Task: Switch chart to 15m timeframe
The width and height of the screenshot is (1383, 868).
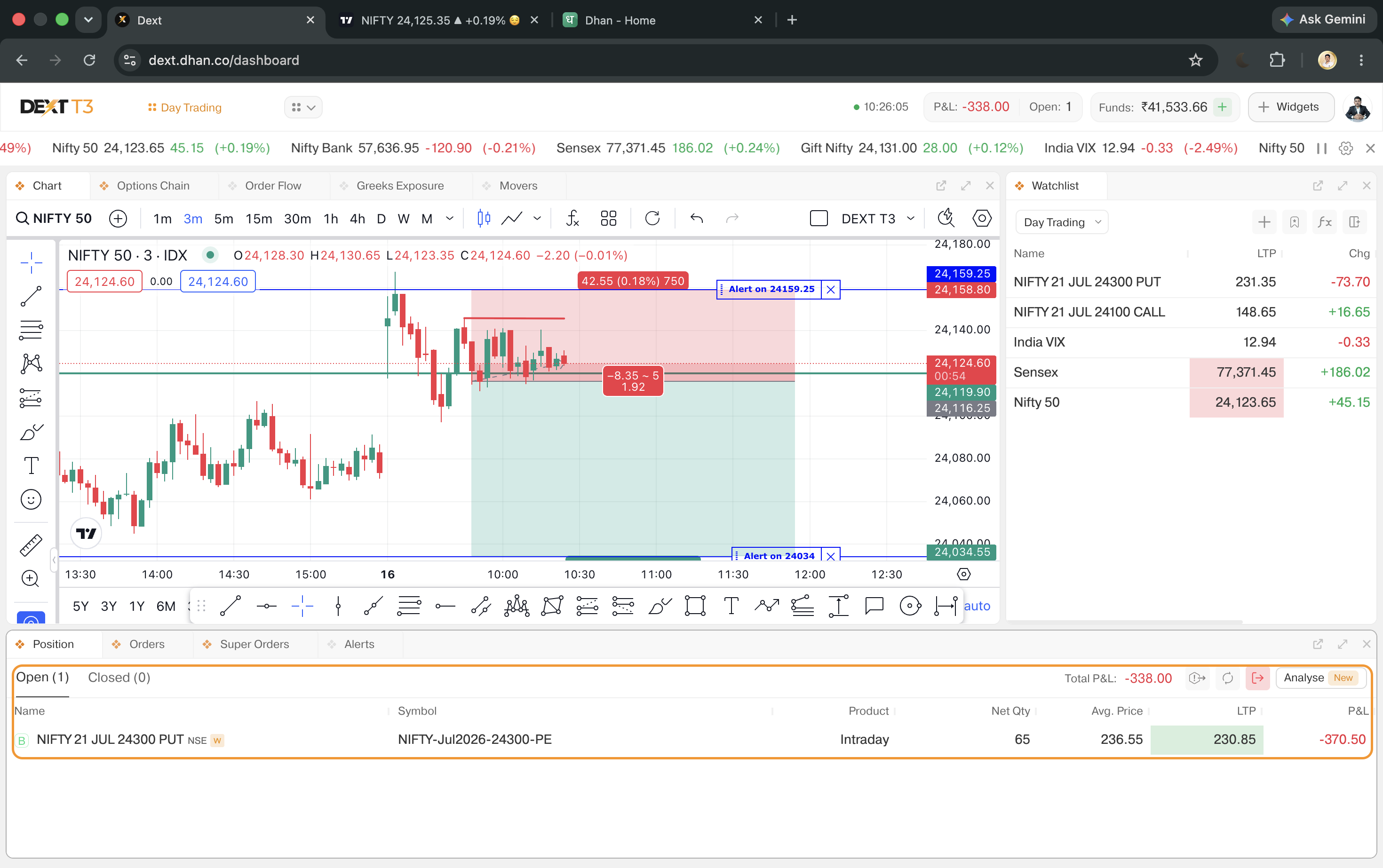Action: point(258,219)
